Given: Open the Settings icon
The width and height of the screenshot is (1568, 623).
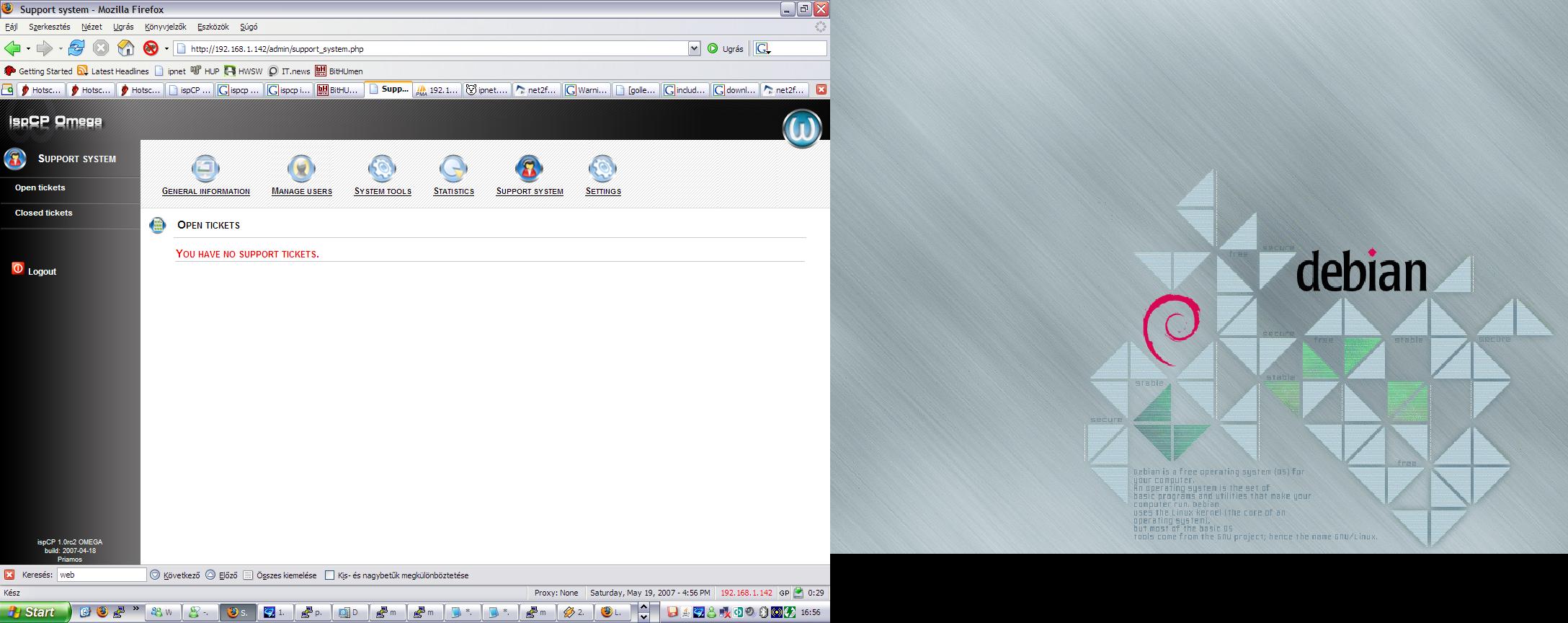Looking at the screenshot, I should [x=602, y=169].
